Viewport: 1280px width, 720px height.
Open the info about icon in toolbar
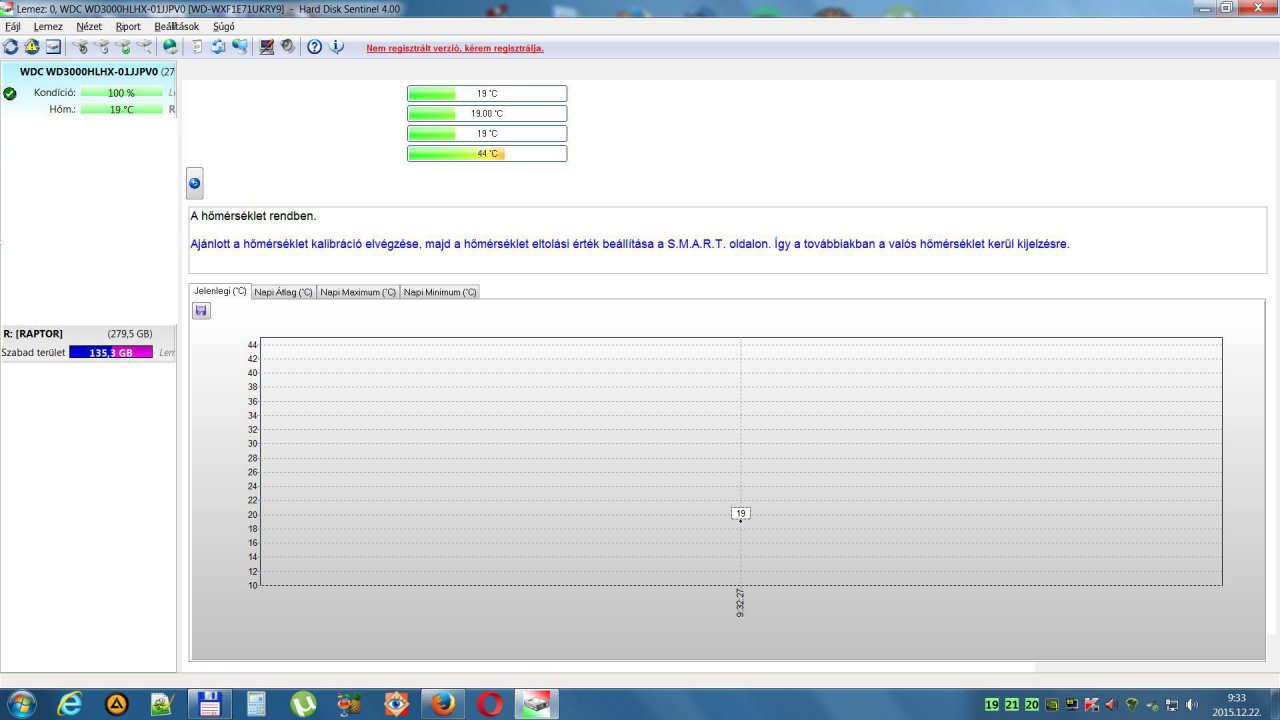click(x=336, y=47)
